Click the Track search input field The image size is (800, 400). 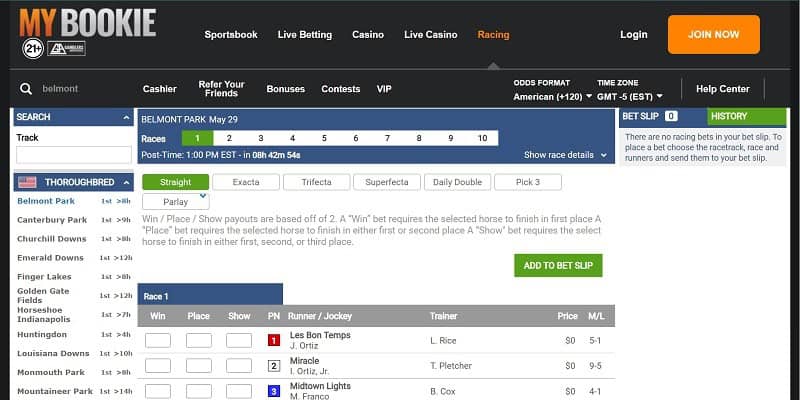tap(74, 155)
